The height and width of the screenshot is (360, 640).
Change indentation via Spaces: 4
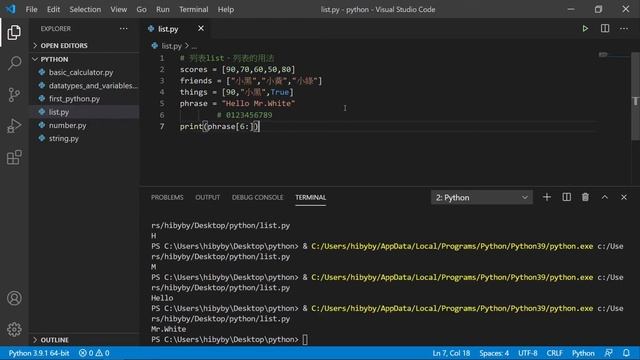tap(494, 353)
